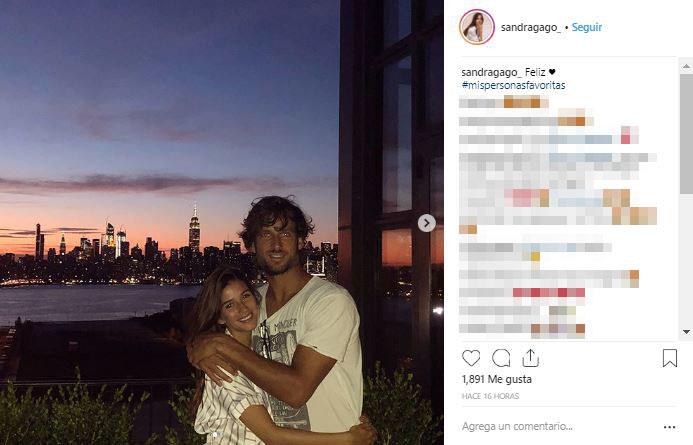This screenshot has width=693, height=445.
Task: Follow the account via Seguir
Action: (586, 27)
